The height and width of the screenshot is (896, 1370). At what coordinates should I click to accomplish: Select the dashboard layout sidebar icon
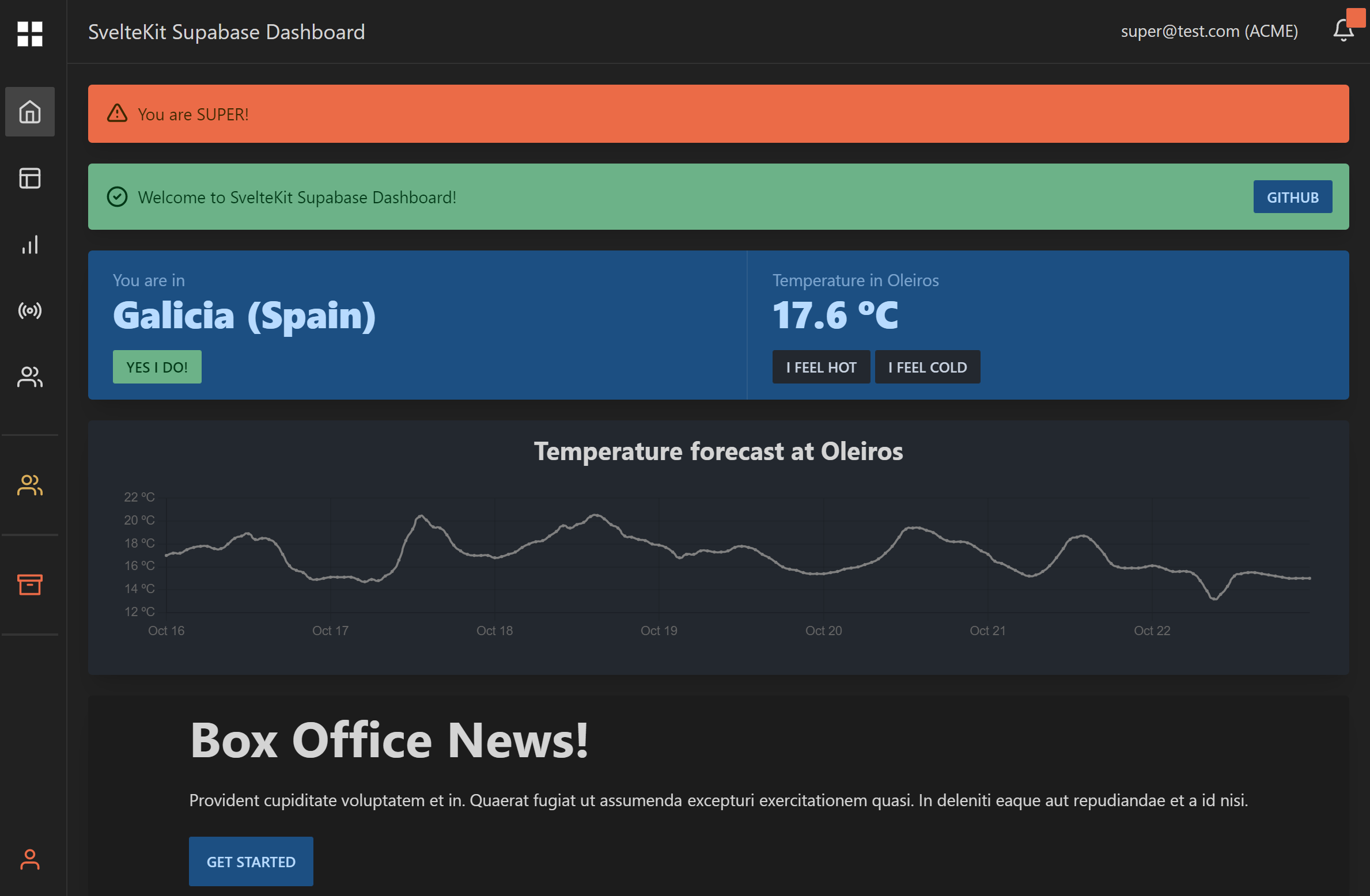(x=29, y=179)
